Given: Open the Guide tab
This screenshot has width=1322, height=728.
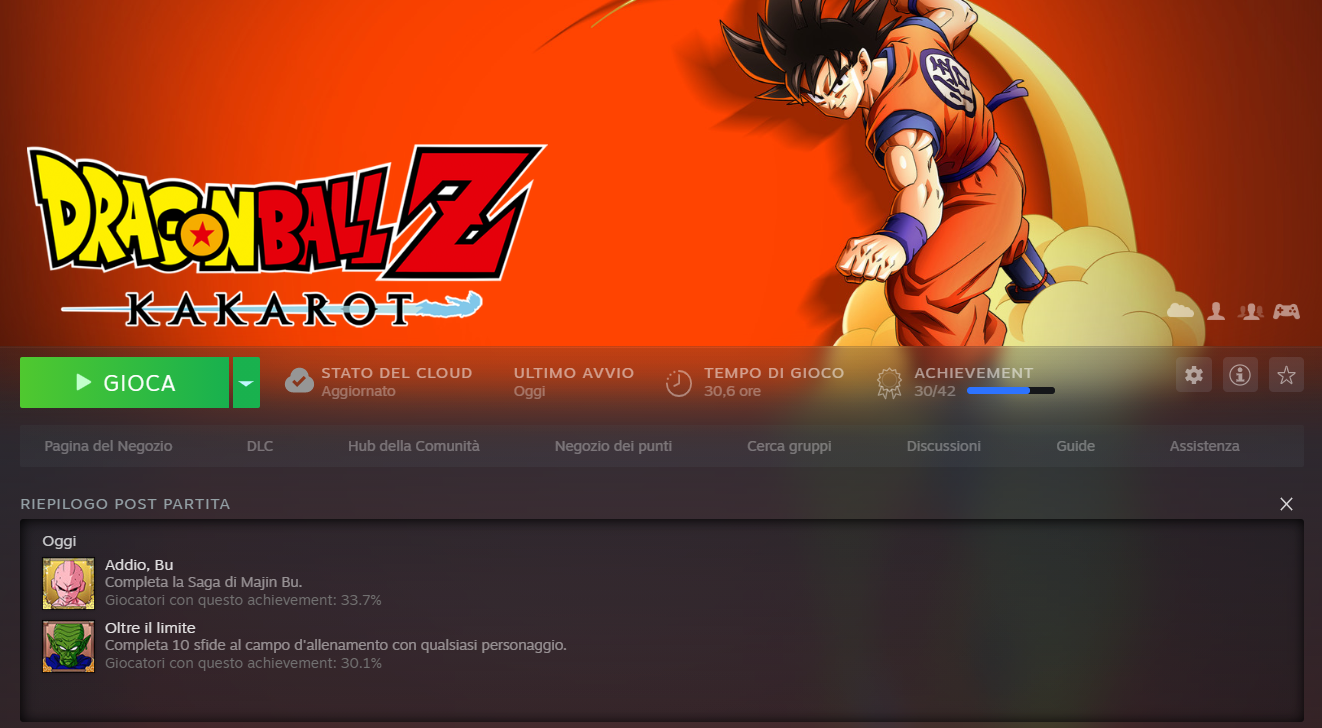Looking at the screenshot, I should (1075, 446).
